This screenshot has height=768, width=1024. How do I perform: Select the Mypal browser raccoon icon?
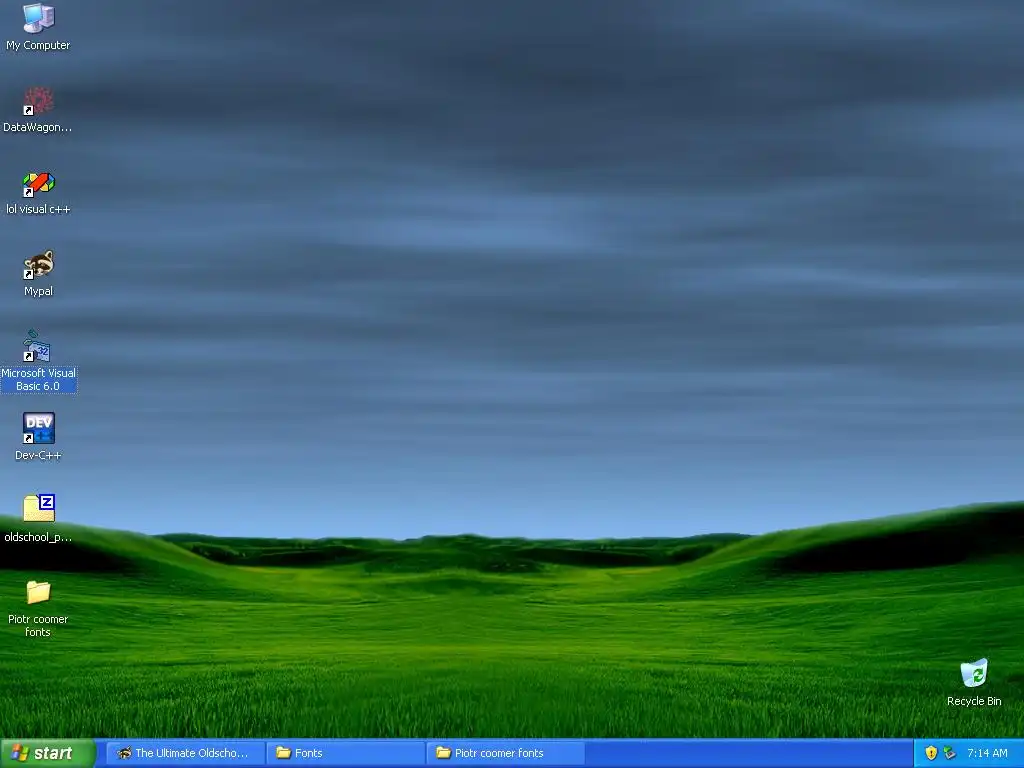39,264
